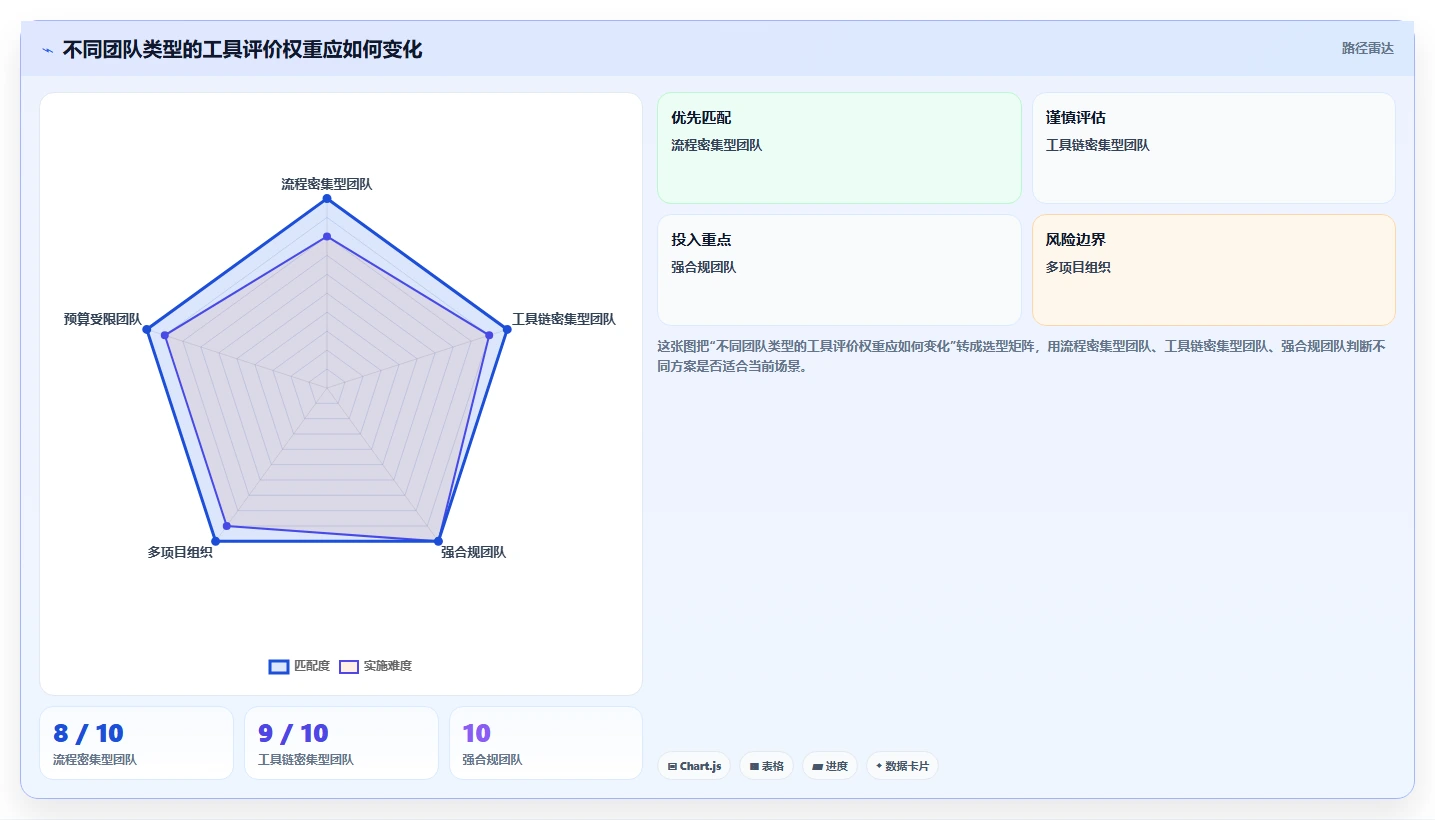Click the 路径雷达 label in the header
This screenshot has height=820, width=1435.
click(1367, 48)
